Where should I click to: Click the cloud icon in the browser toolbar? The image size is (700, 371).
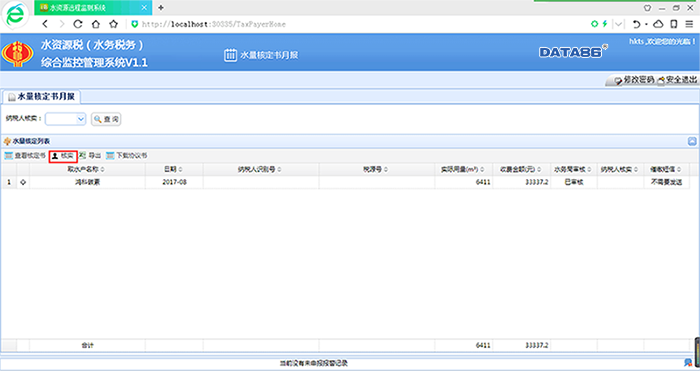(658, 24)
